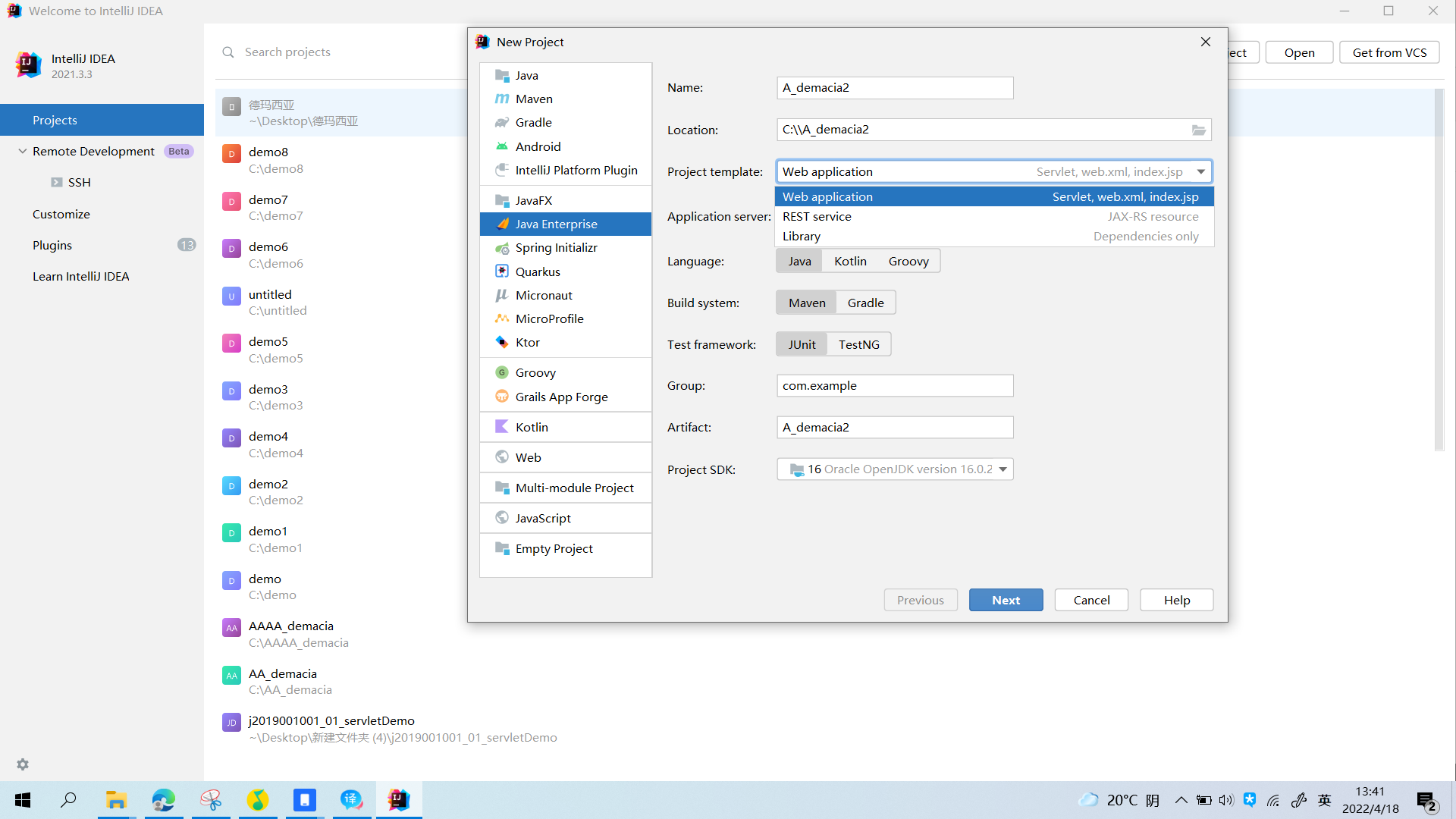Screen dimensions: 1456x819
Task: Collapse Remote Development section
Action: (23, 151)
